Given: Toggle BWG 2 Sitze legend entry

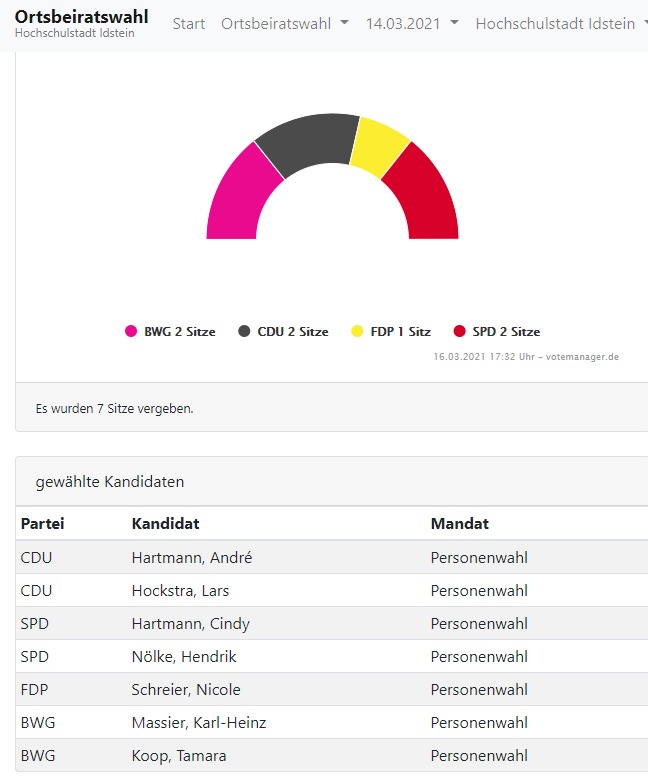Looking at the screenshot, I should (x=170, y=332).
